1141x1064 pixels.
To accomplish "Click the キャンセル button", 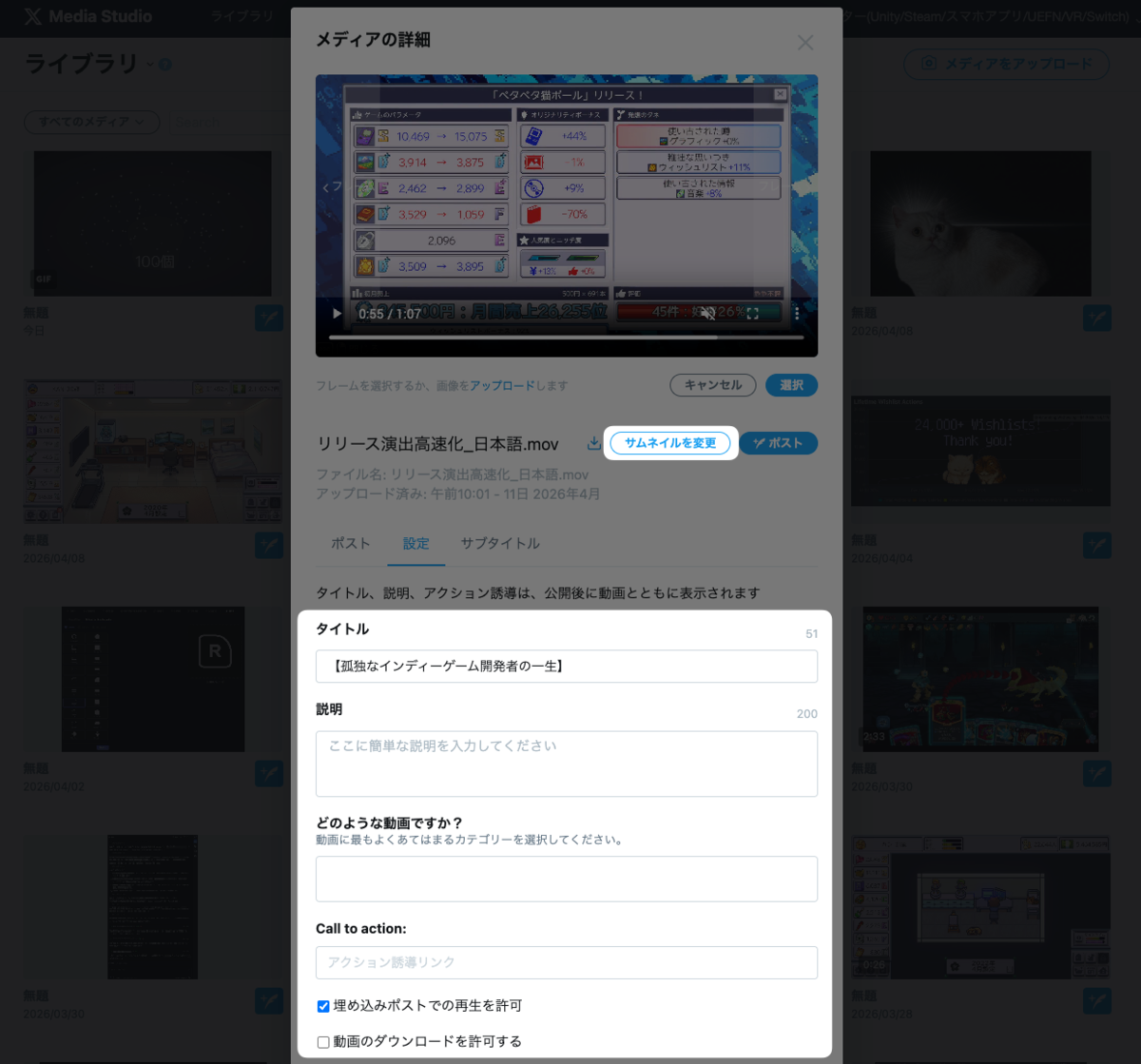I will pos(713,385).
